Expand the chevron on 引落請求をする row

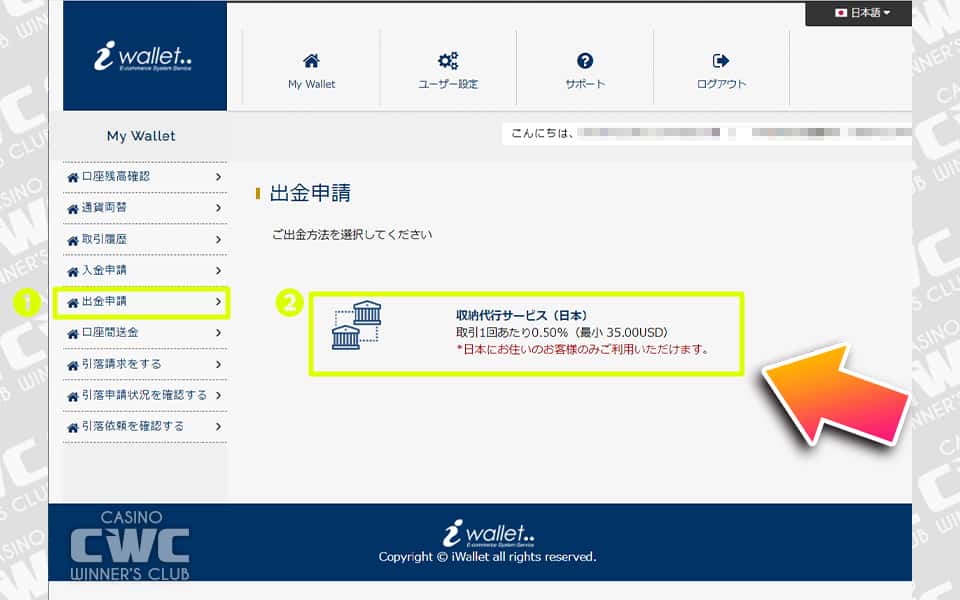(x=219, y=364)
